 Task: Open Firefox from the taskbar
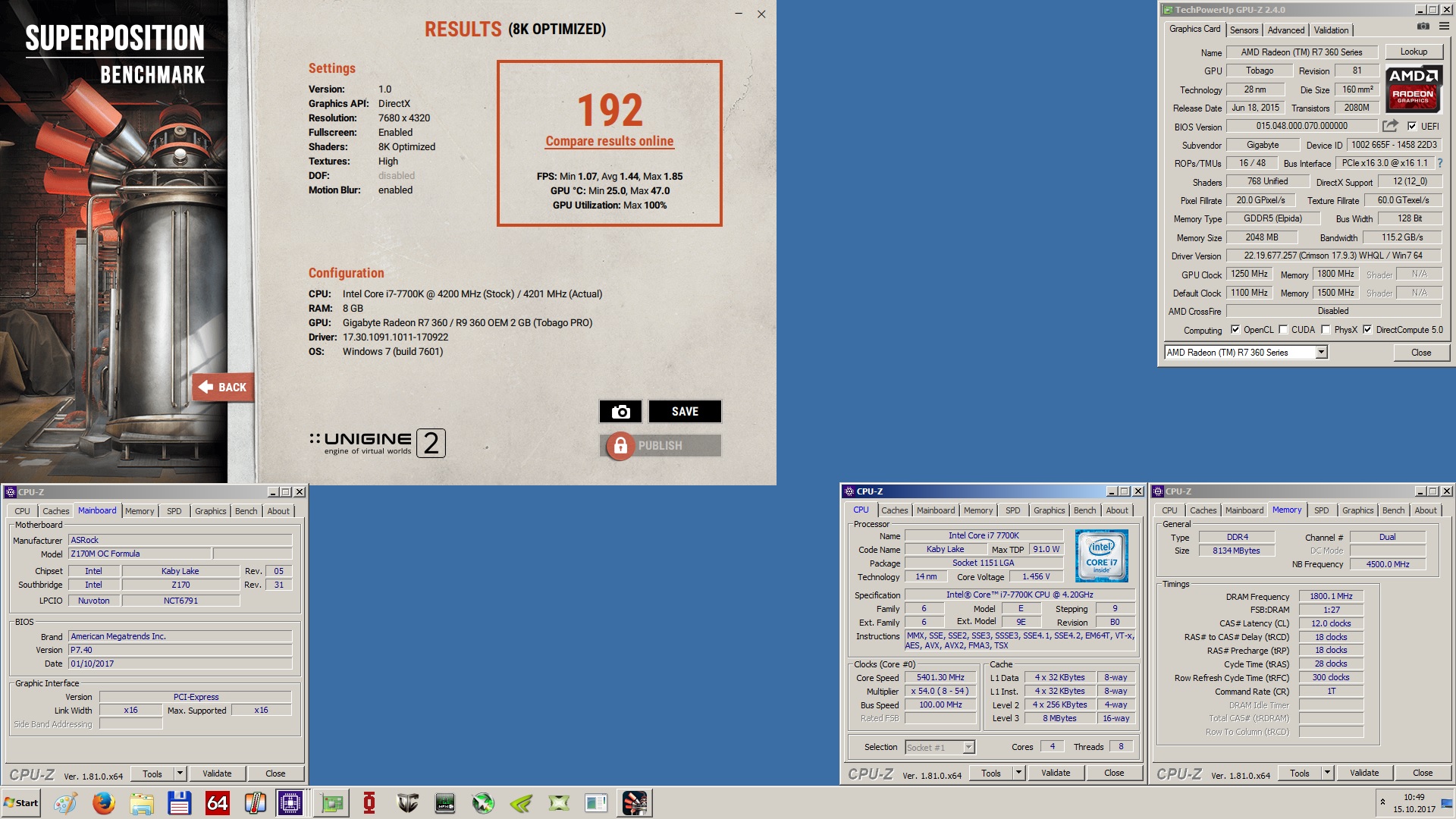103,803
